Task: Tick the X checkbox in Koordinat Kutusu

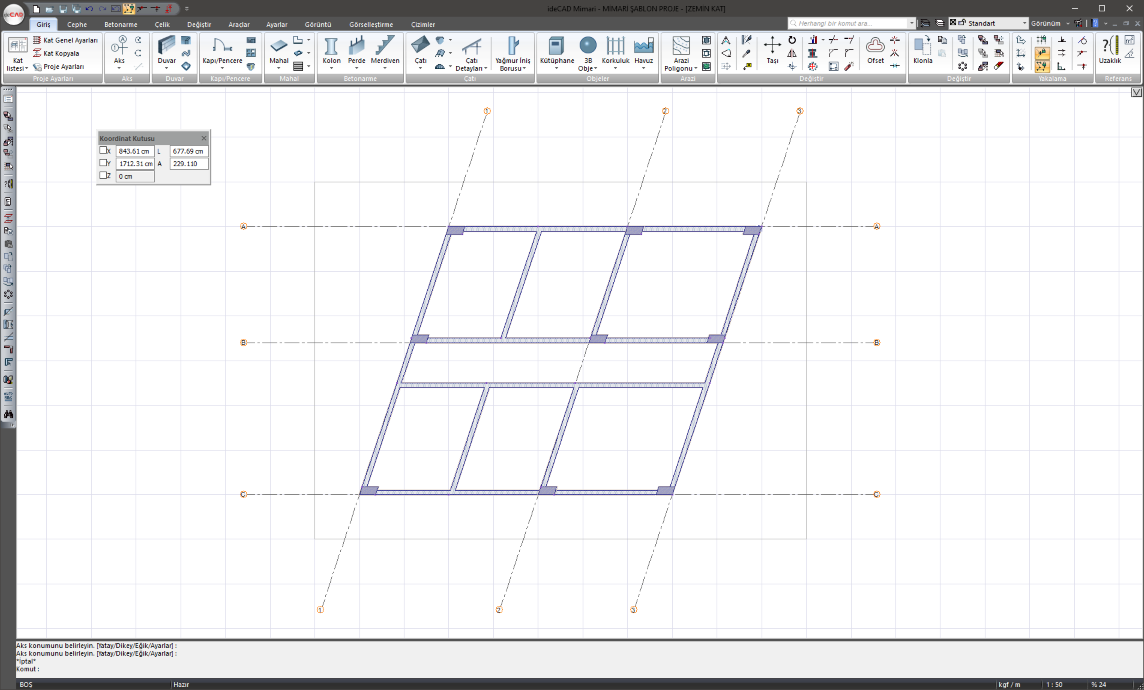Action: pos(103,151)
